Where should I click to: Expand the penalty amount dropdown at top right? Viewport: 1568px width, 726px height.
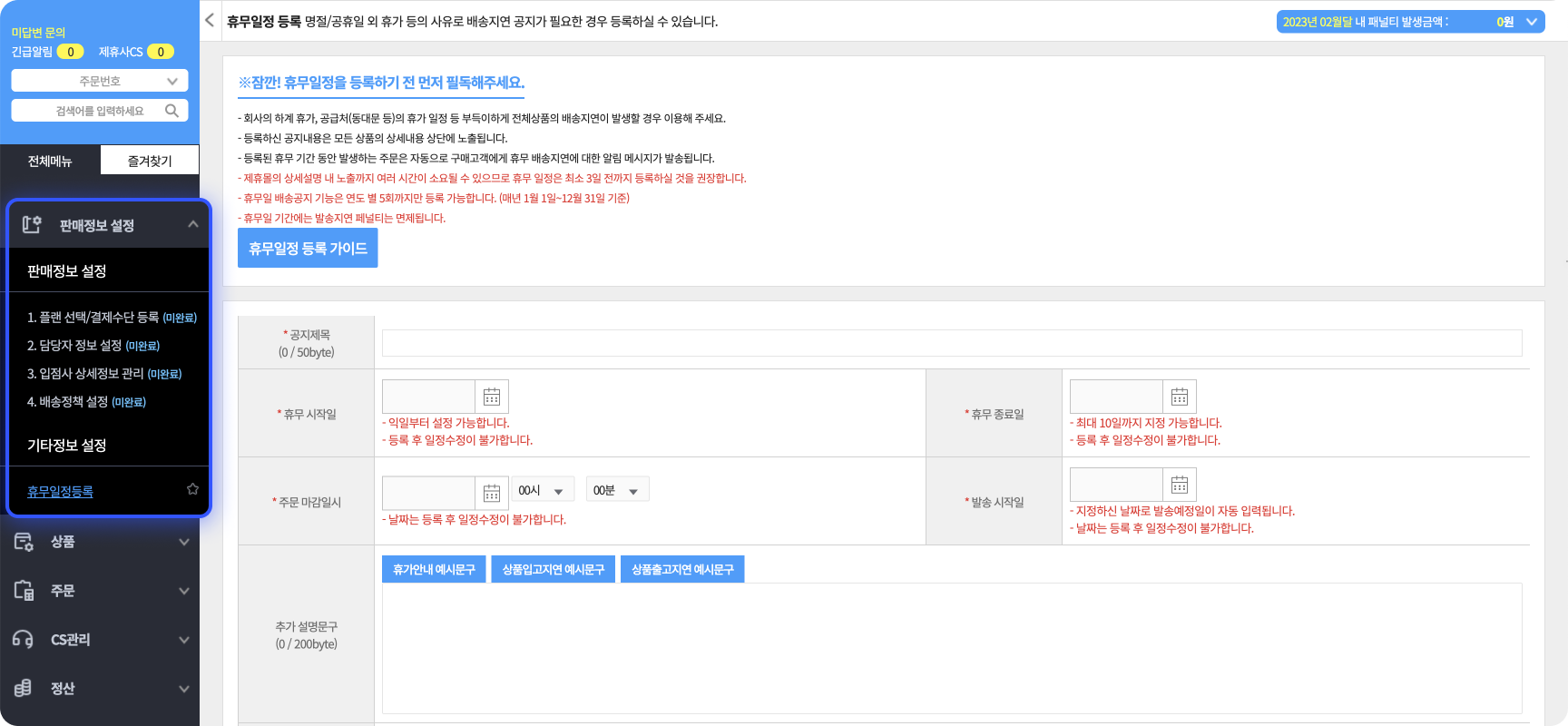[x=1533, y=22]
